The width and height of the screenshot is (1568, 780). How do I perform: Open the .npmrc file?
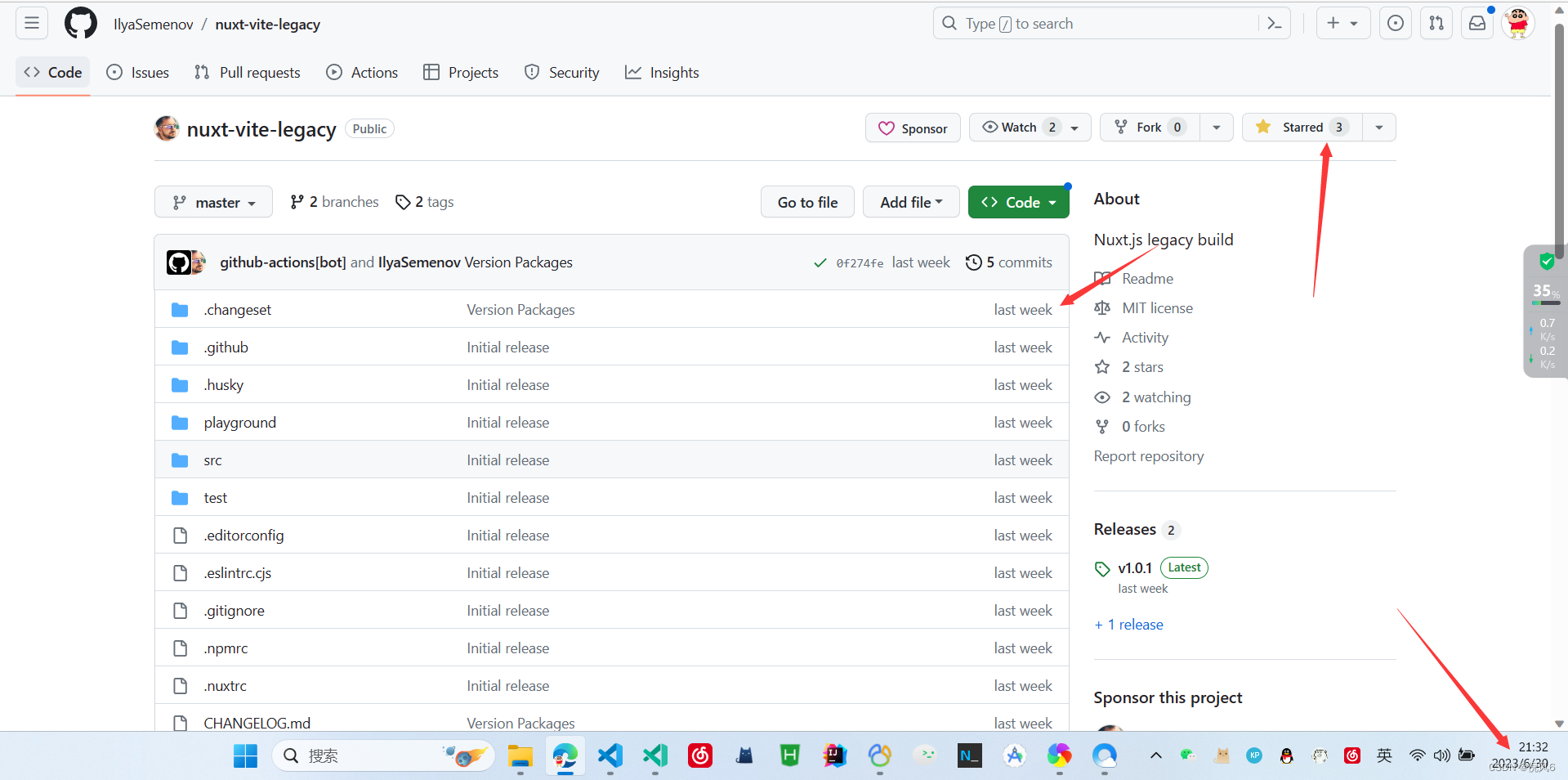pyautogui.click(x=226, y=648)
